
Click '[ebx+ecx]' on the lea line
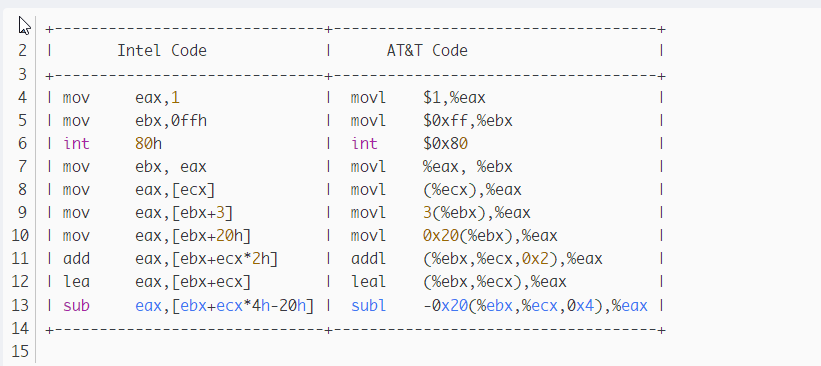211,282
